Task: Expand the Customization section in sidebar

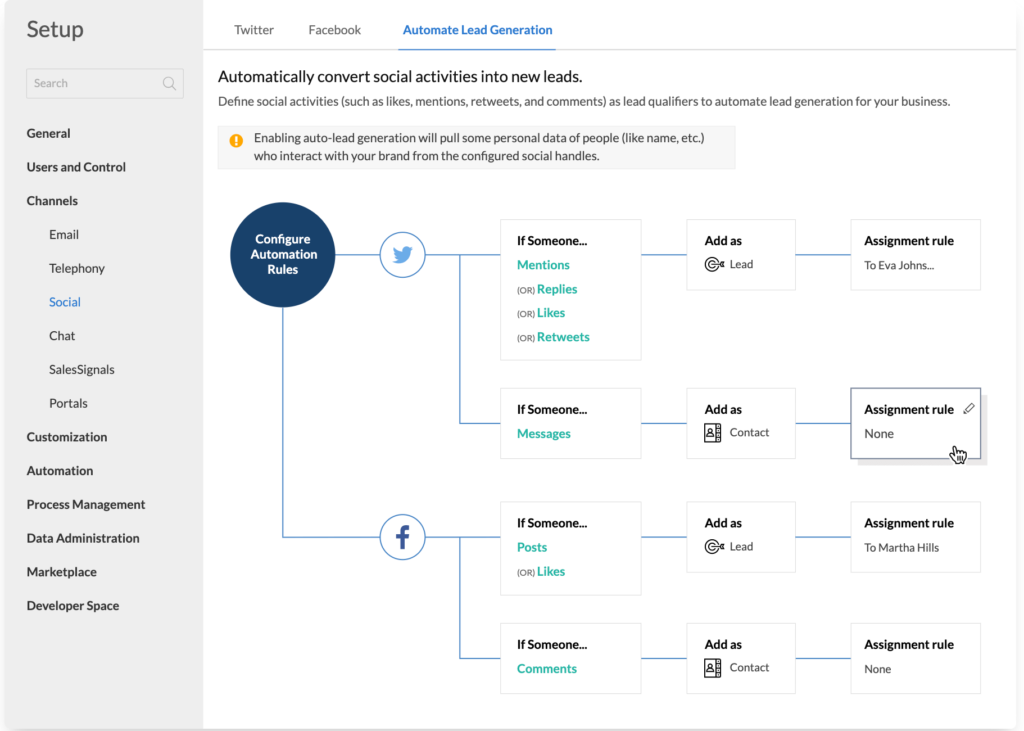Action: [x=67, y=437]
